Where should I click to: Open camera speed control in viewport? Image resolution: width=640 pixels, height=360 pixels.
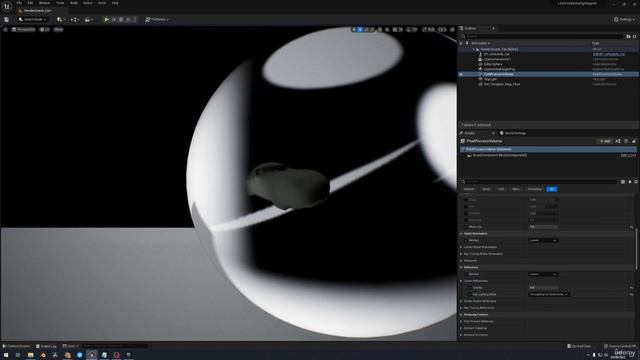(x=442, y=29)
